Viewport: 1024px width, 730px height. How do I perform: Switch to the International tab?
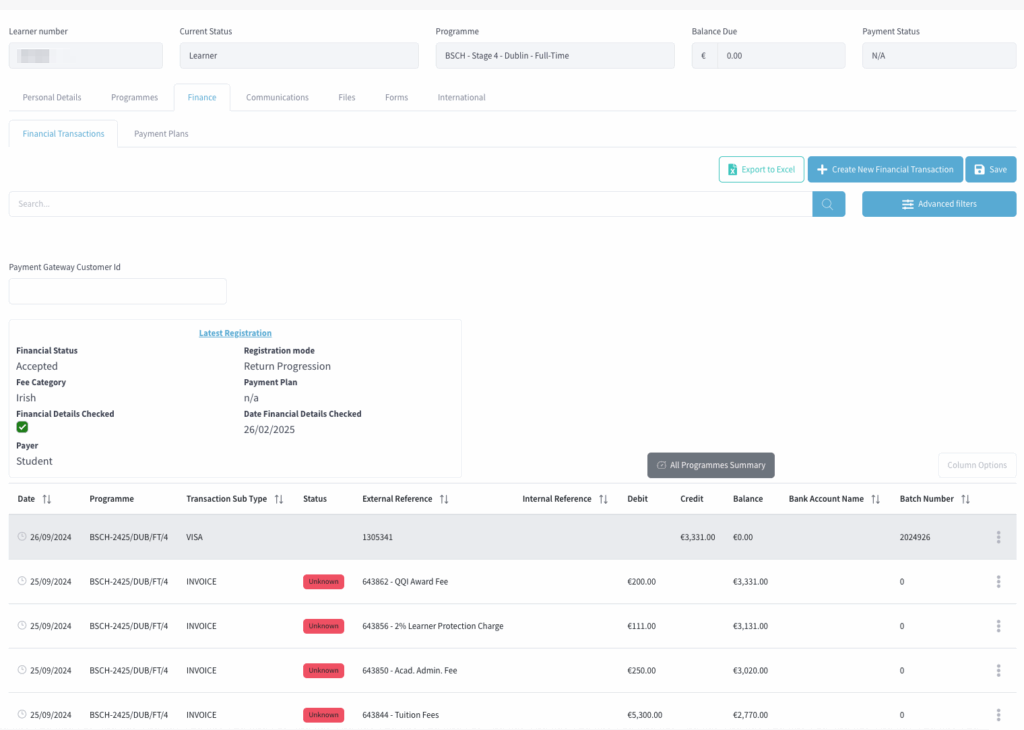(x=462, y=97)
